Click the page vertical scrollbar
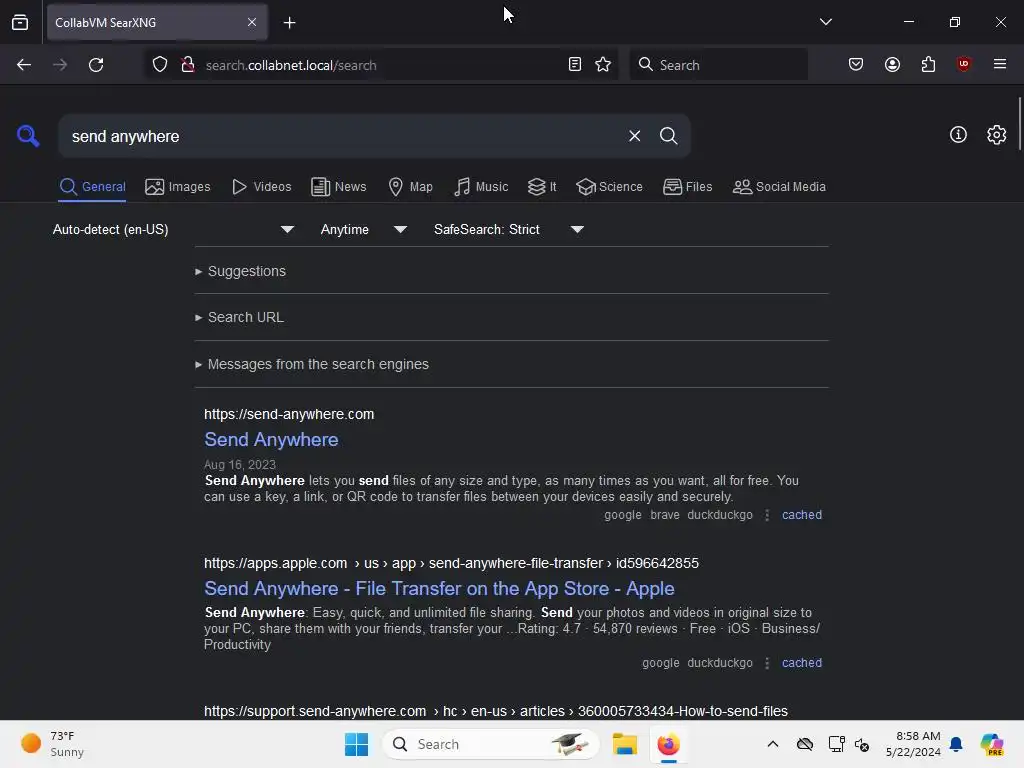This screenshot has height=768, width=1024. [x=1019, y=124]
